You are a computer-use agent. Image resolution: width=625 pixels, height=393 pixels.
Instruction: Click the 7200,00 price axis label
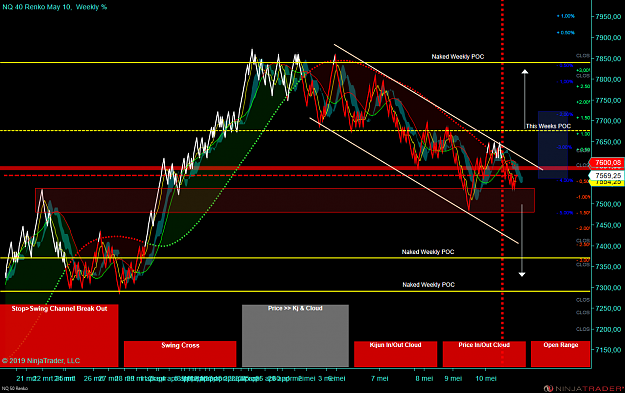tap(608, 329)
